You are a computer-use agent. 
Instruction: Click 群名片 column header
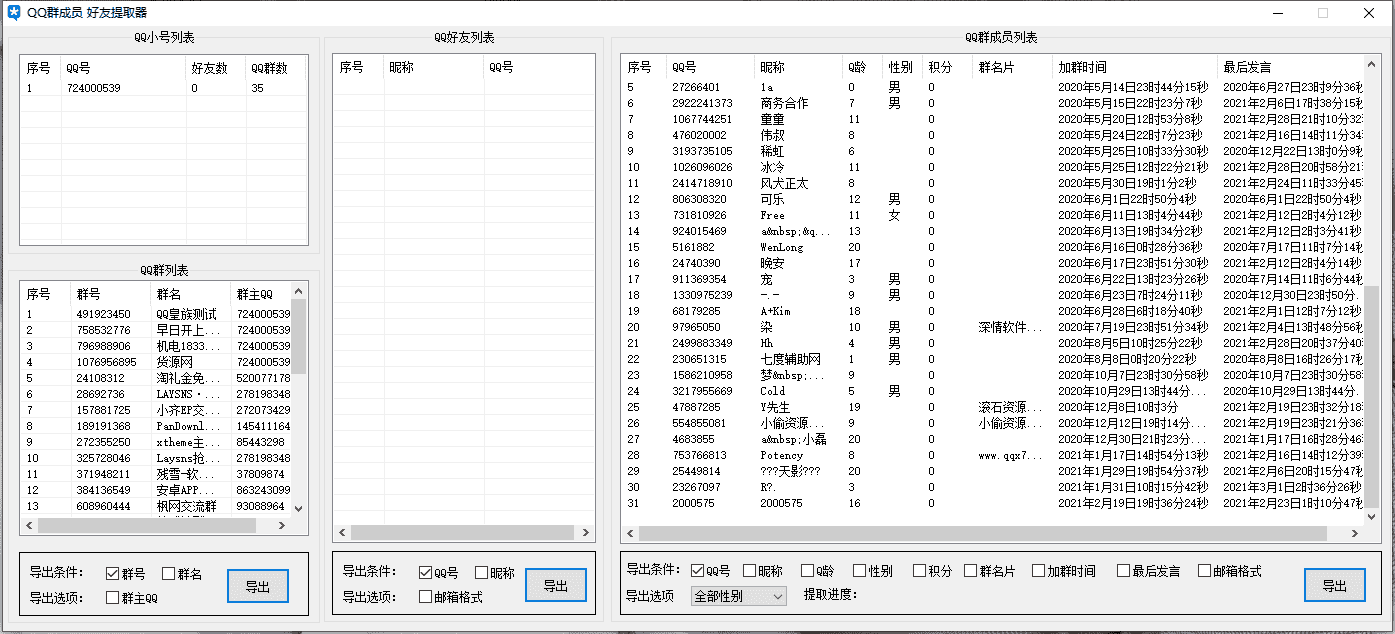point(1012,67)
